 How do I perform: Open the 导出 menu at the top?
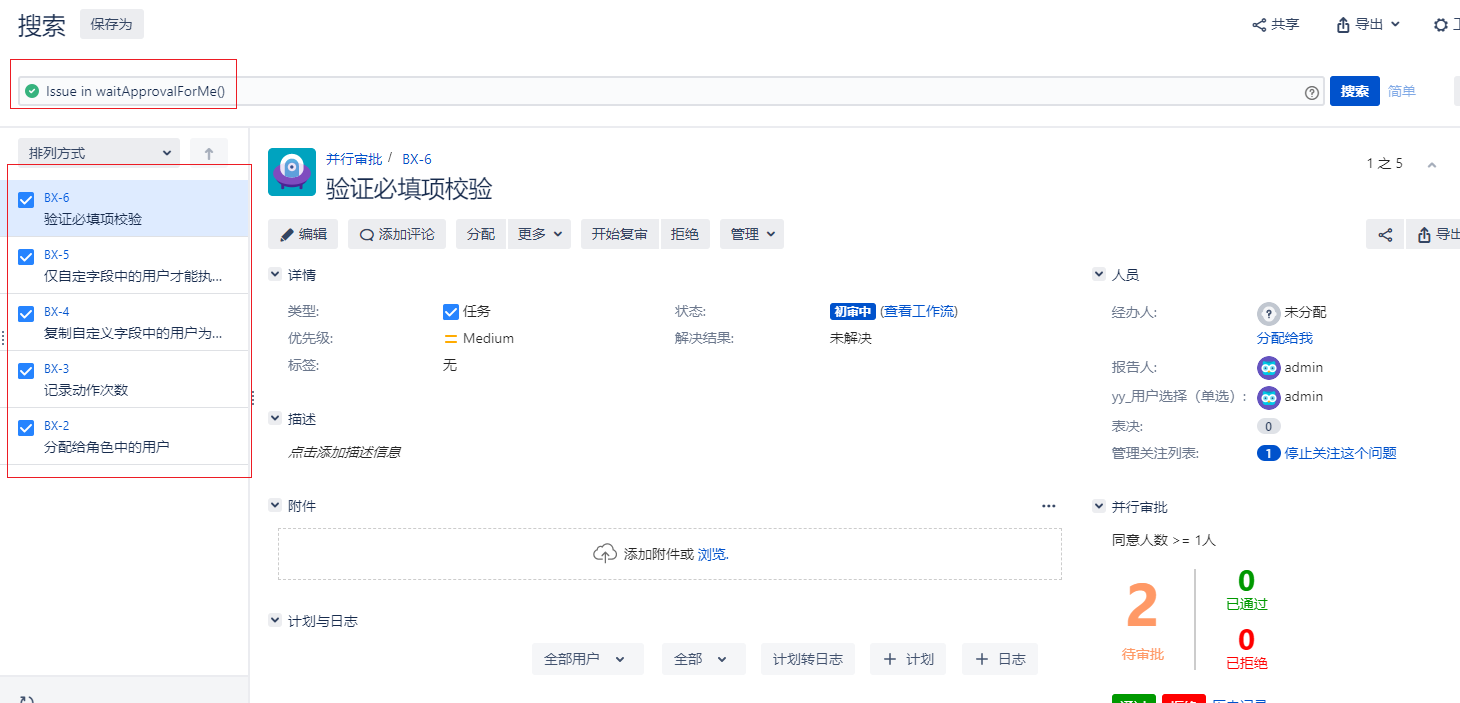(x=1368, y=25)
